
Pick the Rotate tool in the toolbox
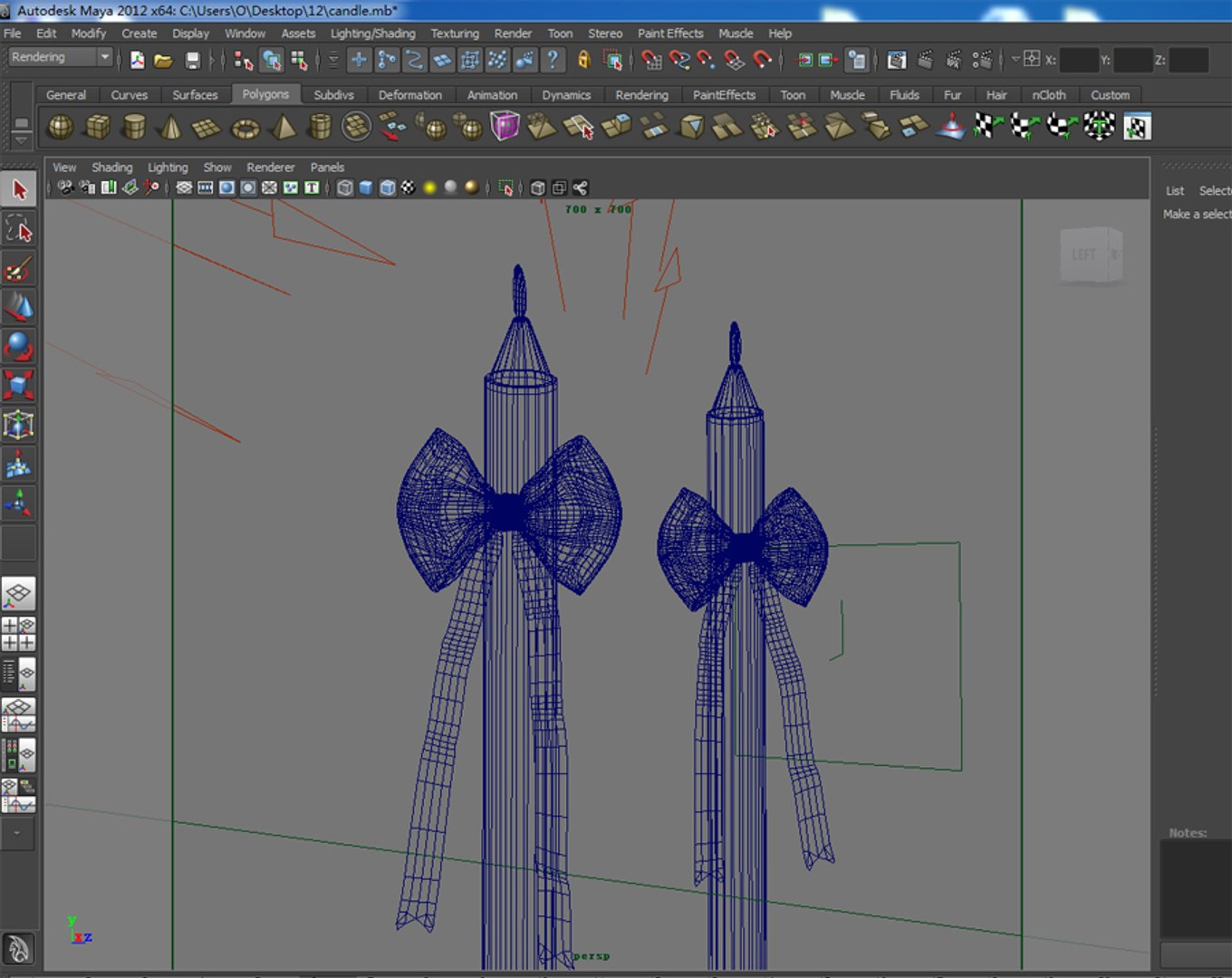pos(19,347)
